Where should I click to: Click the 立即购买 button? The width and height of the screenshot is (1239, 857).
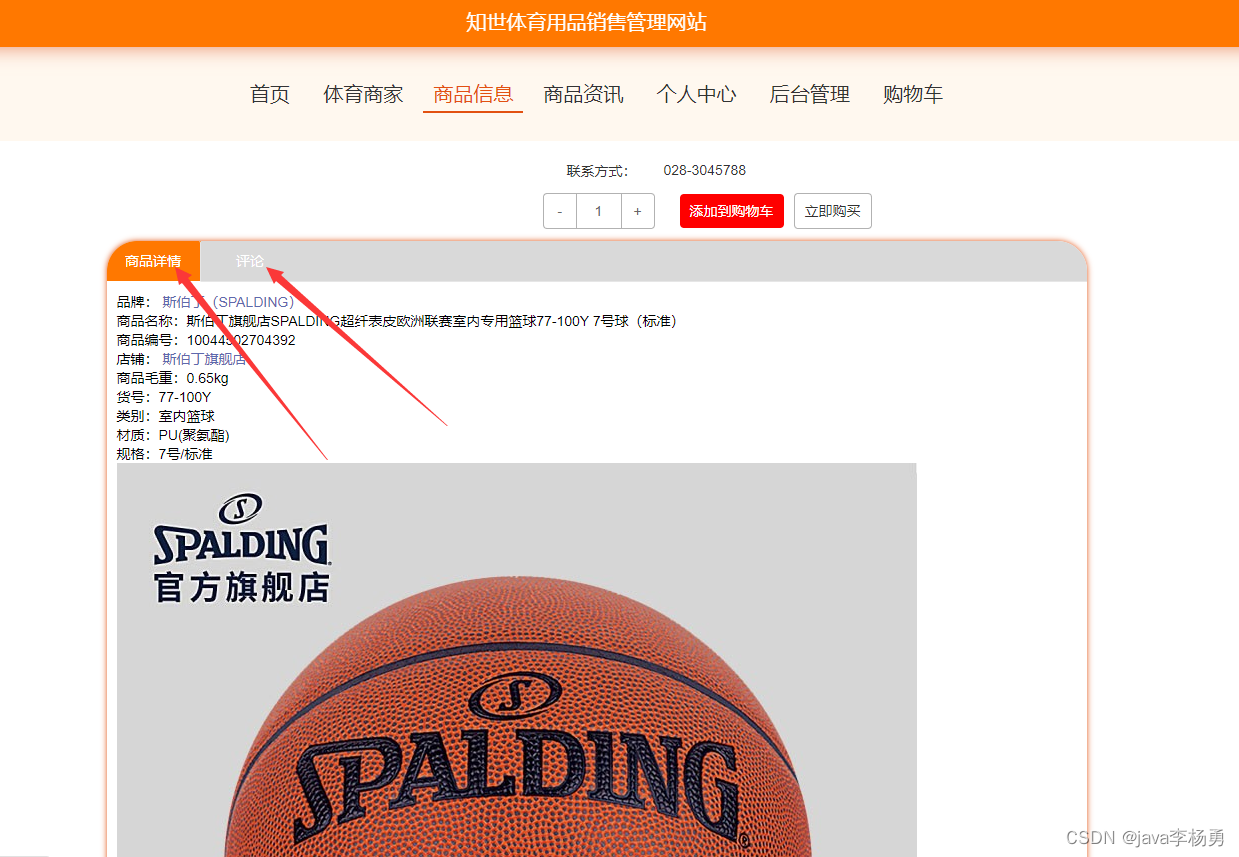833,211
